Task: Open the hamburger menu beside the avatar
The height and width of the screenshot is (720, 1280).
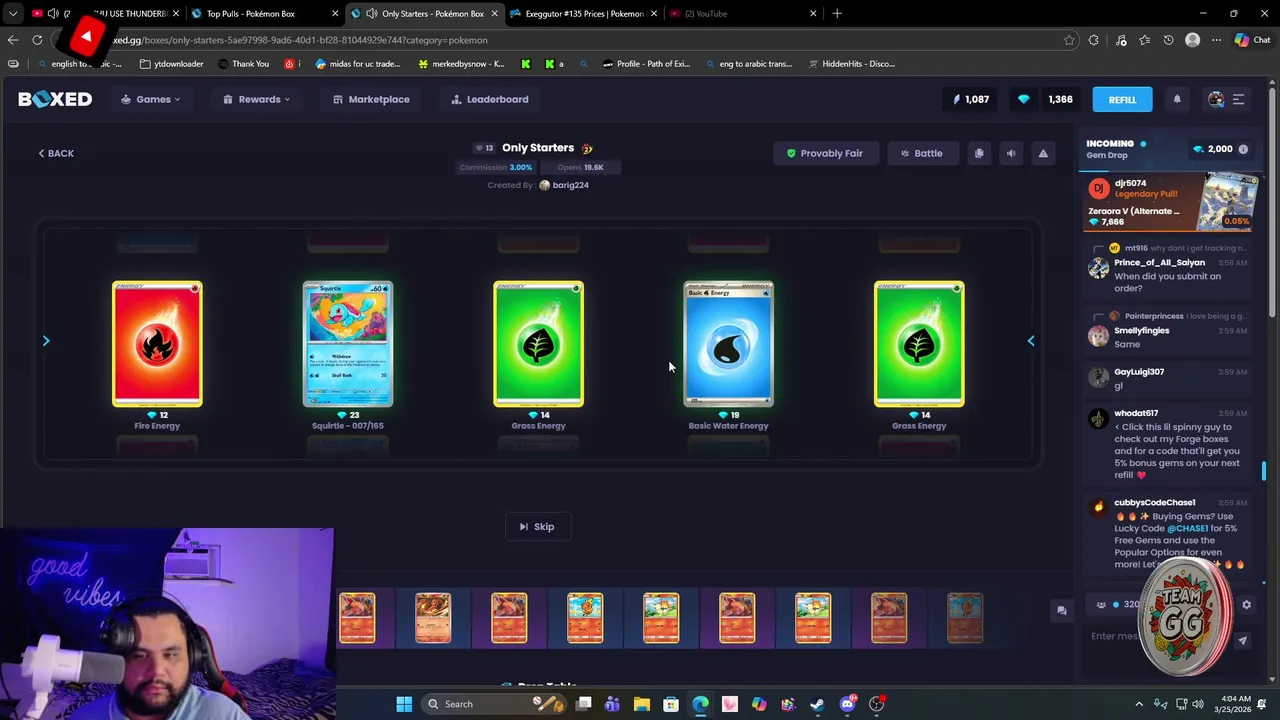Action: [1238, 99]
